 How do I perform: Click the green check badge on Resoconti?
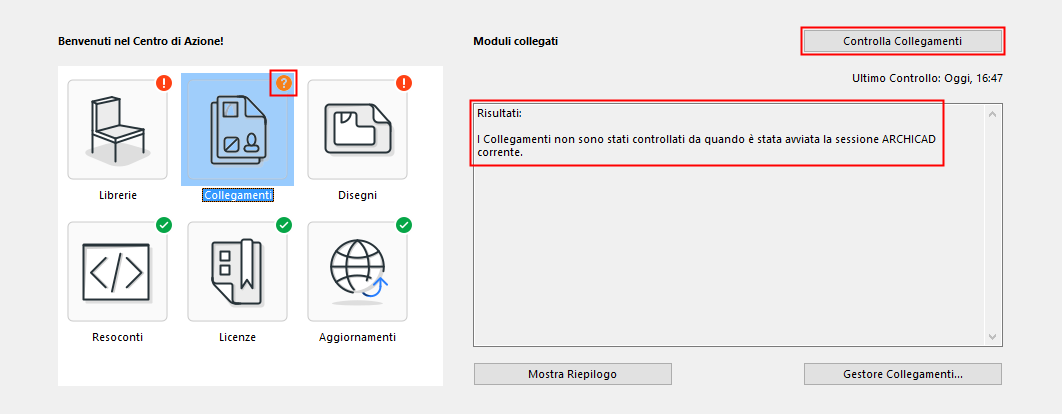pos(164,225)
